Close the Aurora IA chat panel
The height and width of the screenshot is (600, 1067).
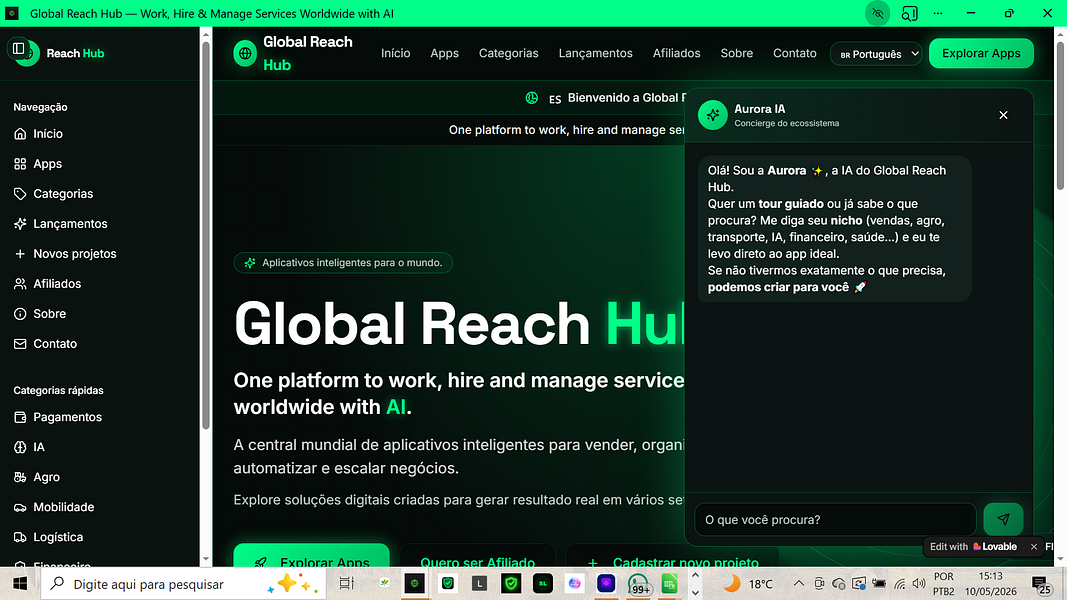click(x=1003, y=115)
